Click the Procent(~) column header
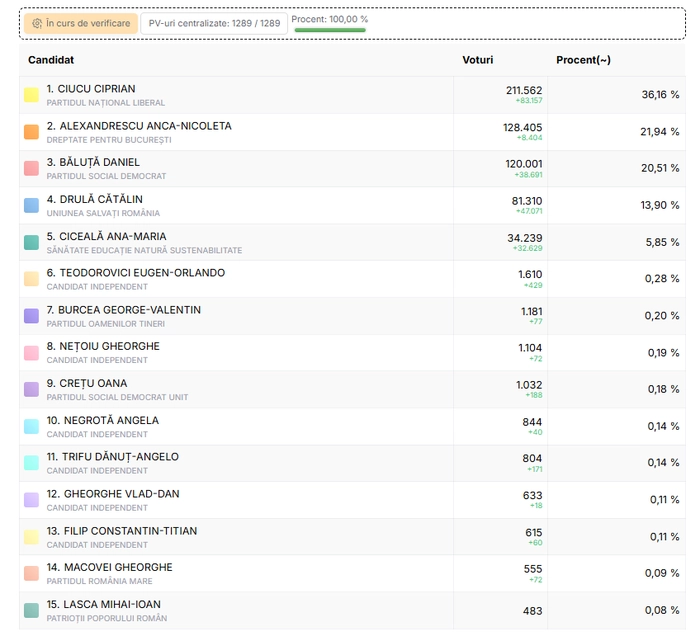700x641 pixels. [583, 60]
